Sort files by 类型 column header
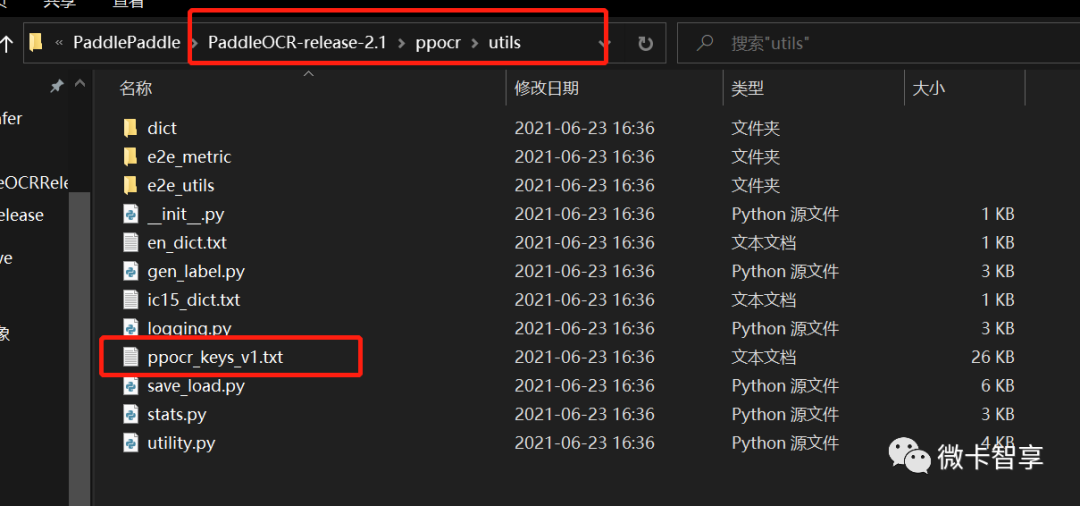 (x=747, y=88)
